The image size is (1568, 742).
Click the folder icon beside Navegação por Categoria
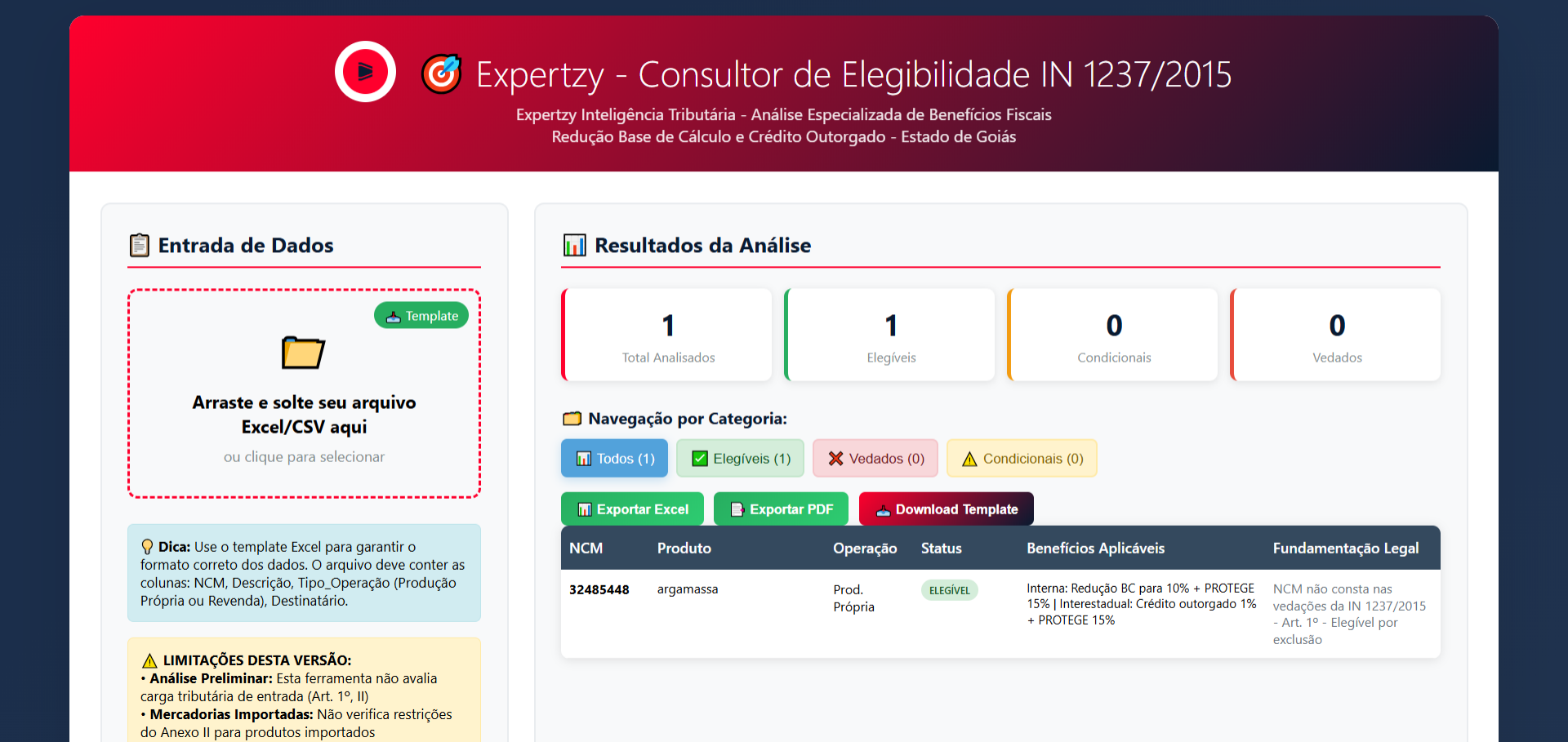(x=572, y=419)
